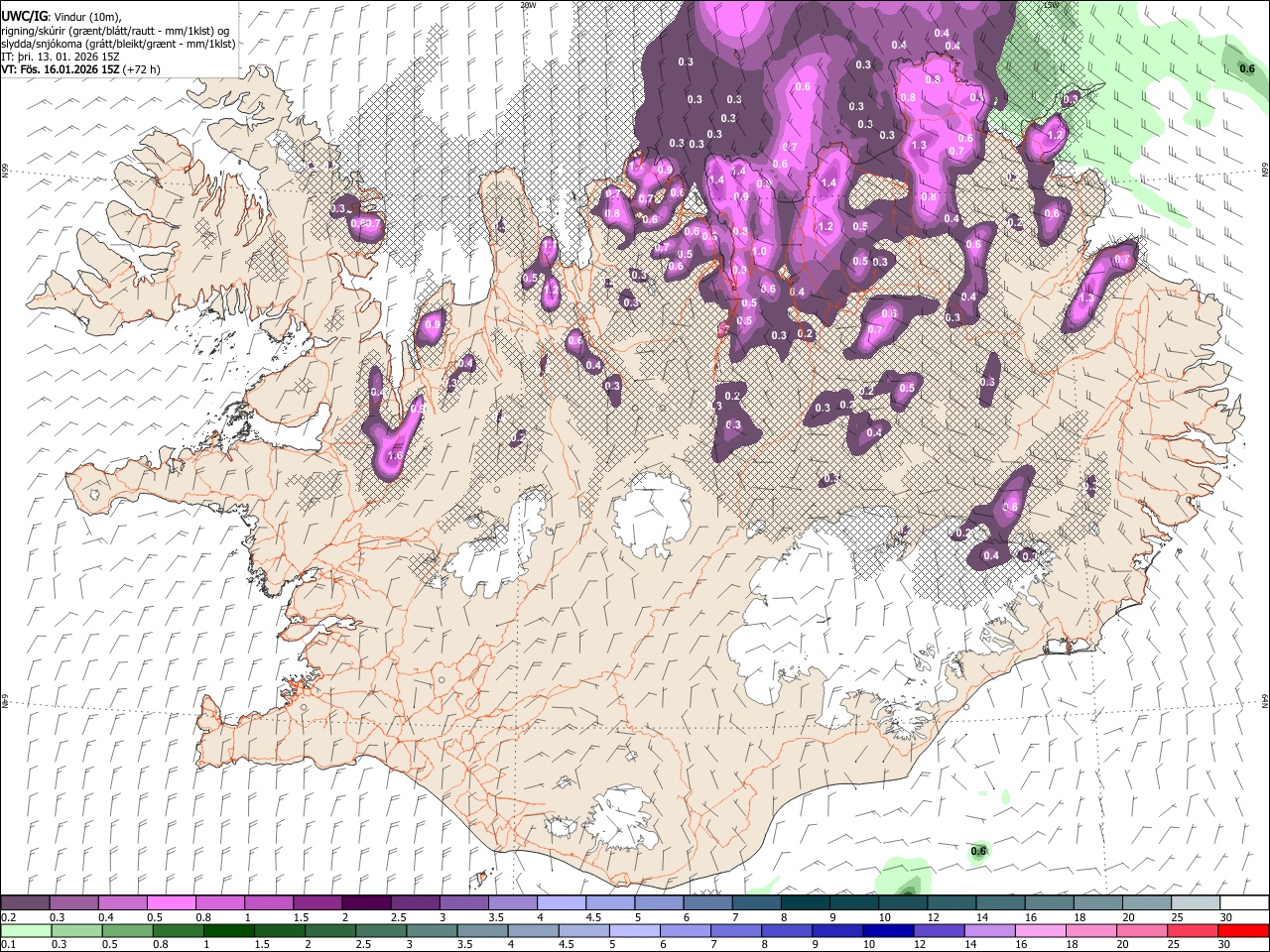Select the '(+72 h)' forecast offset text
1270x952 pixels.
(142, 69)
